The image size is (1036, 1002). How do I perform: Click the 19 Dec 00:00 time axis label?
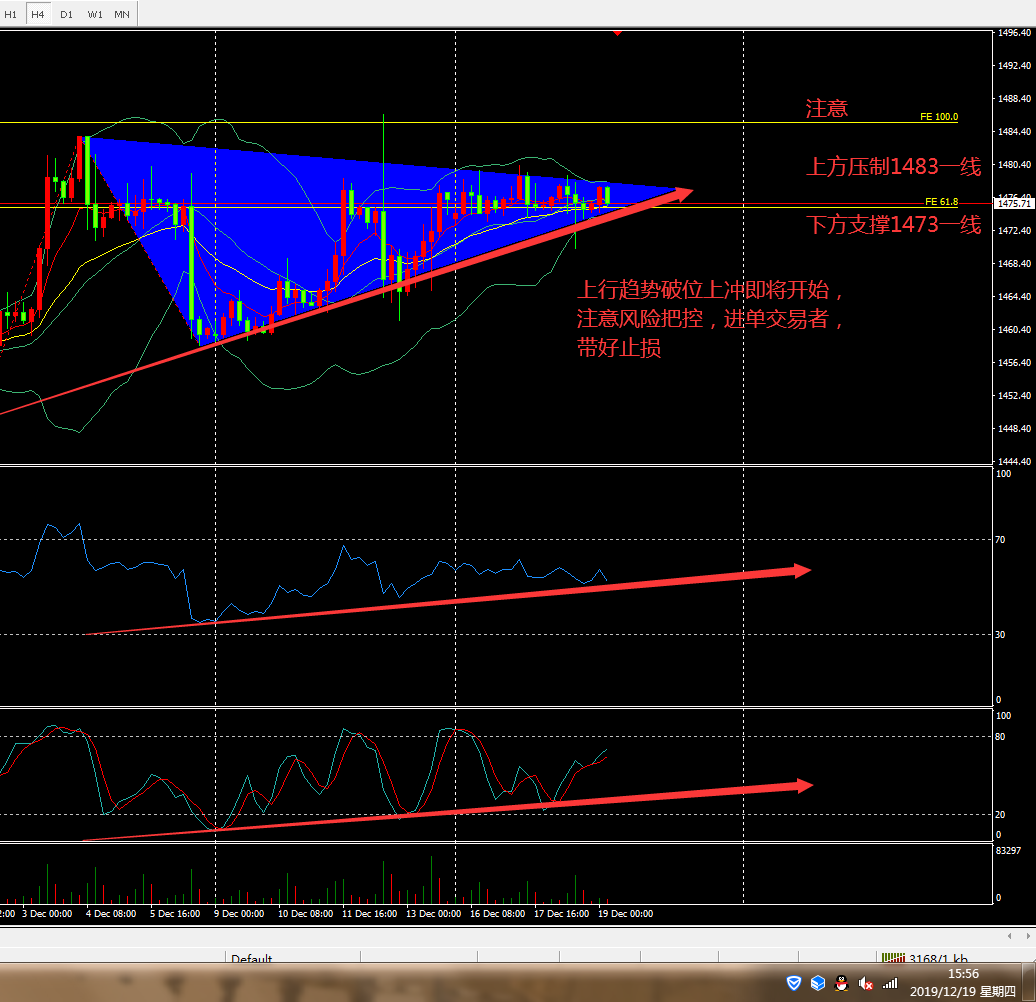pyautogui.click(x=626, y=913)
